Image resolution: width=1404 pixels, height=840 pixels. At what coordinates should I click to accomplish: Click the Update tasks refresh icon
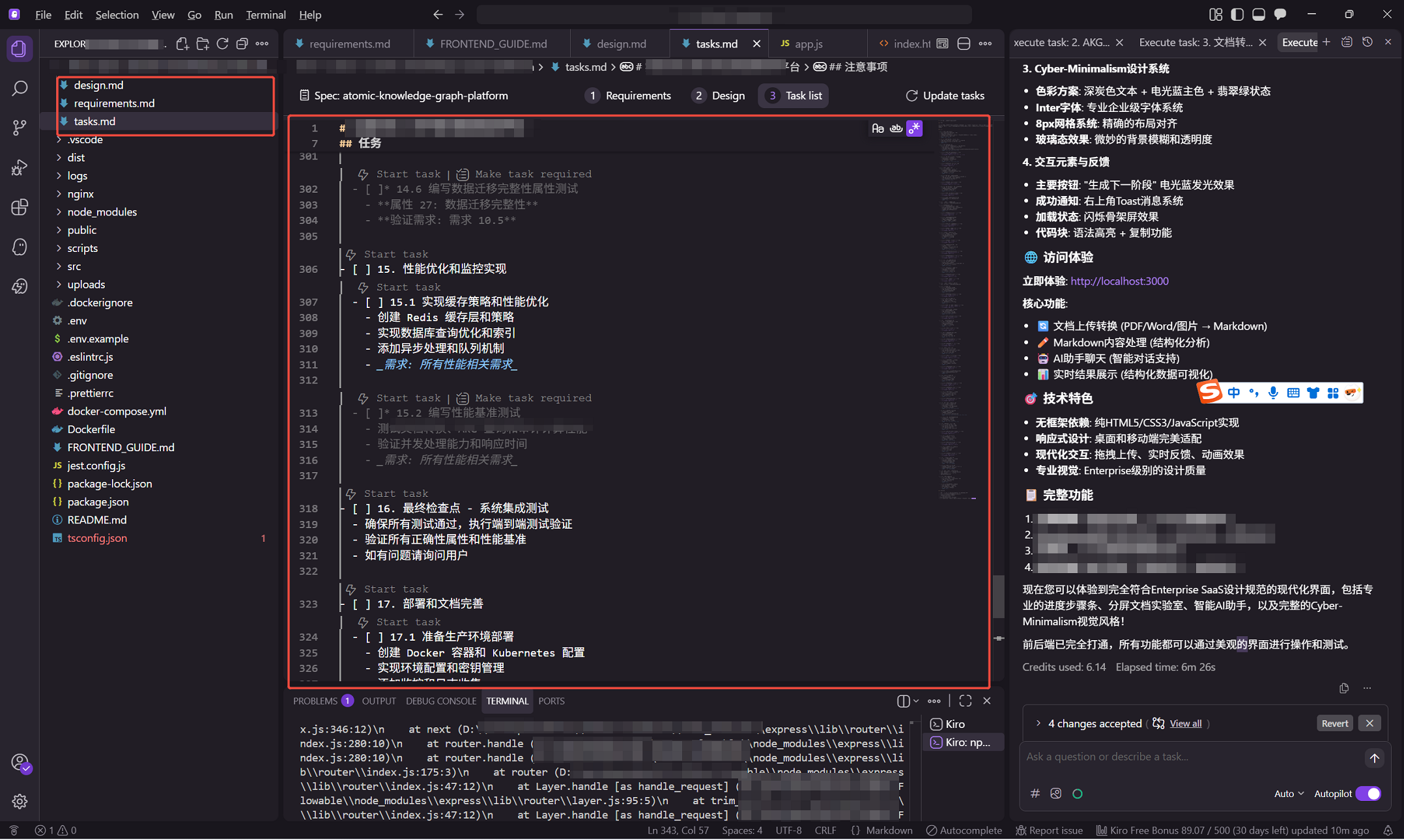tap(911, 95)
